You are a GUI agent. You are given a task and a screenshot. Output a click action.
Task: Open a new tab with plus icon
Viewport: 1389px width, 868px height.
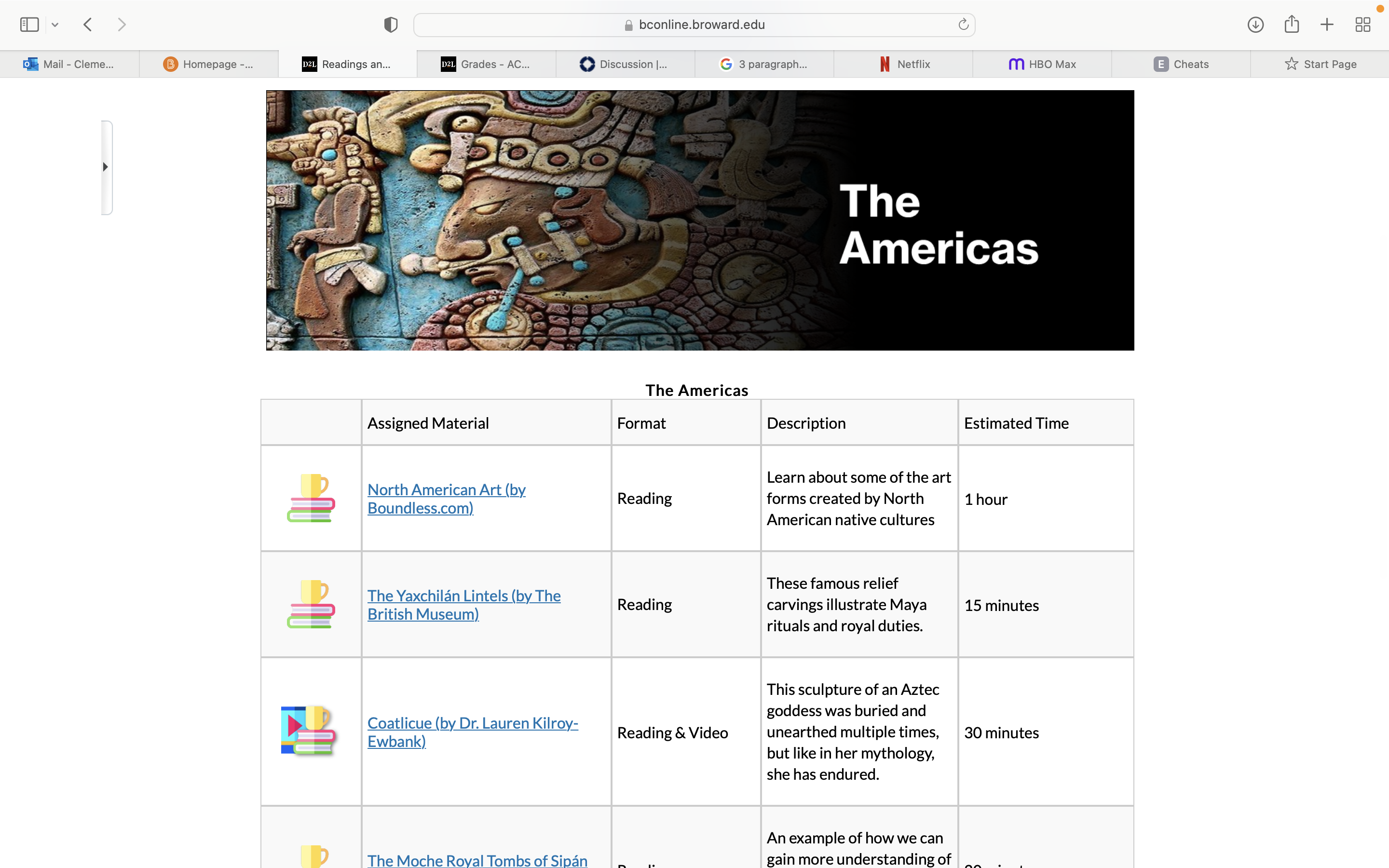point(1327,25)
